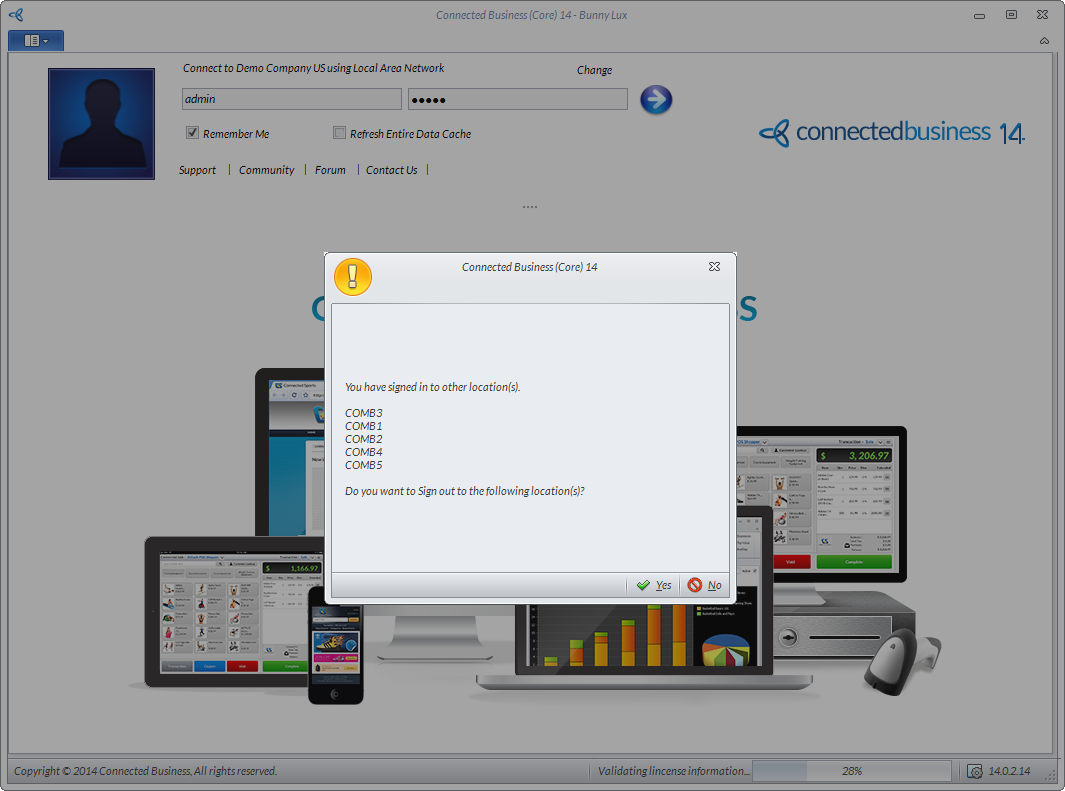Screen dimensions: 1065x791
Task: Click the copyright notice in status bar
Action: click(x=145, y=771)
